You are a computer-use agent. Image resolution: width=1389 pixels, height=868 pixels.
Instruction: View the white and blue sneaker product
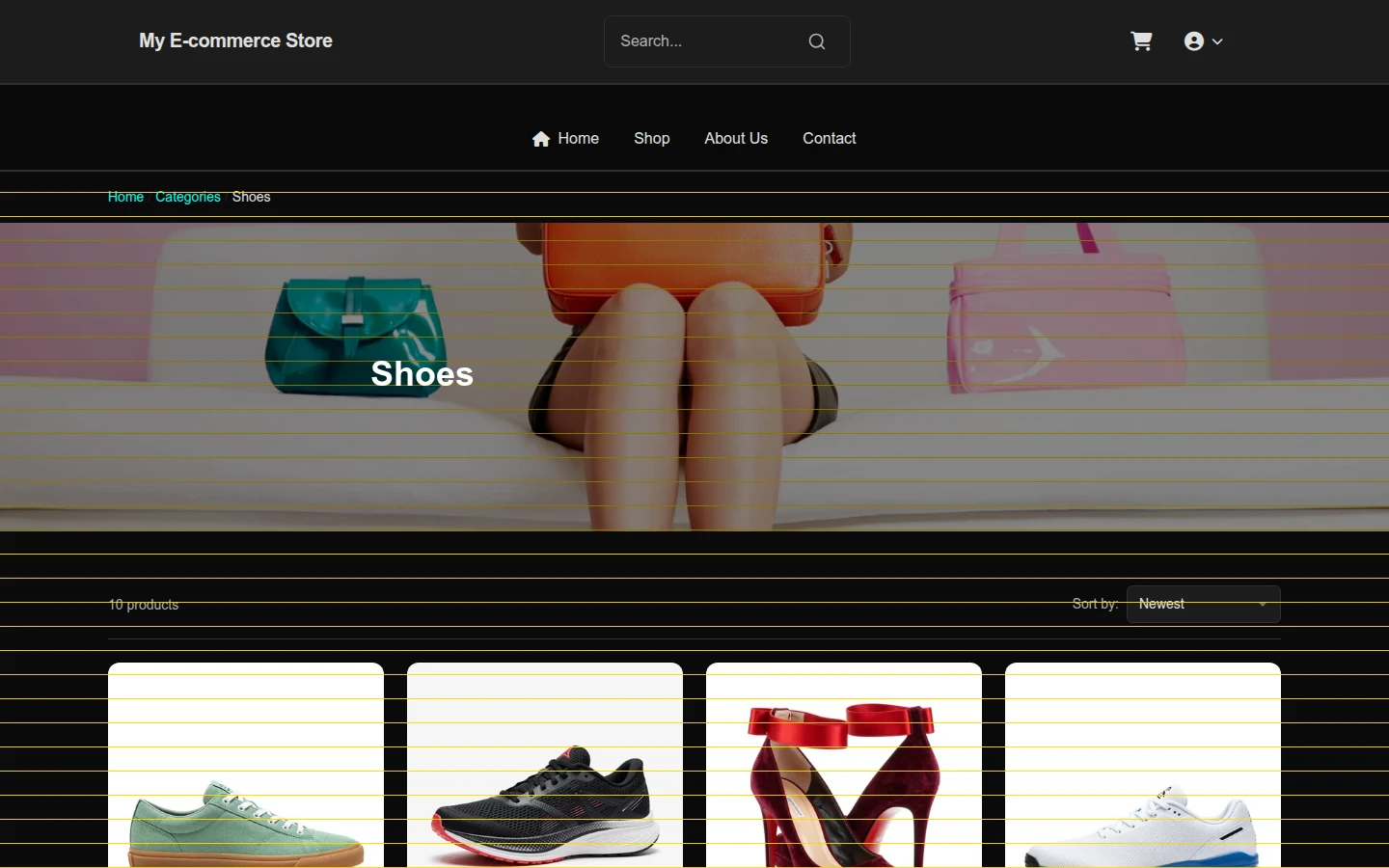coord(1143,766)
